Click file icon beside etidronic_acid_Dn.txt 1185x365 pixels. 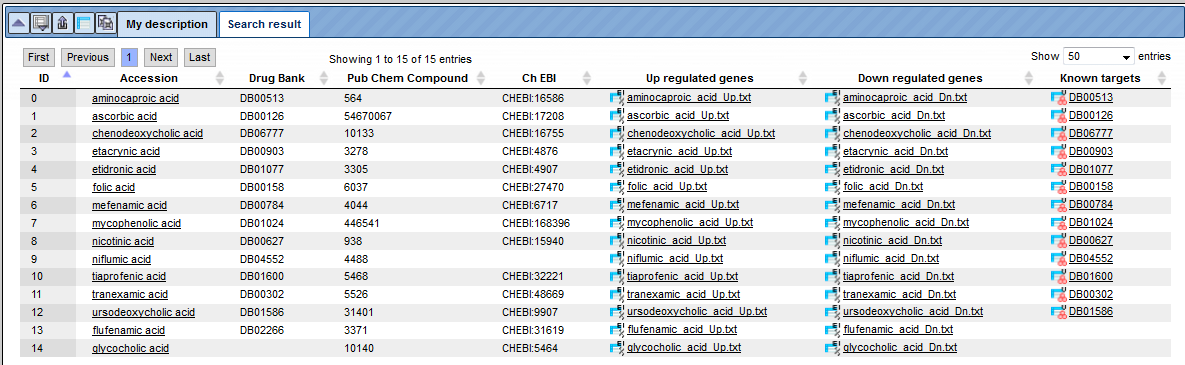pyautogui.click(x=833, y=169)
